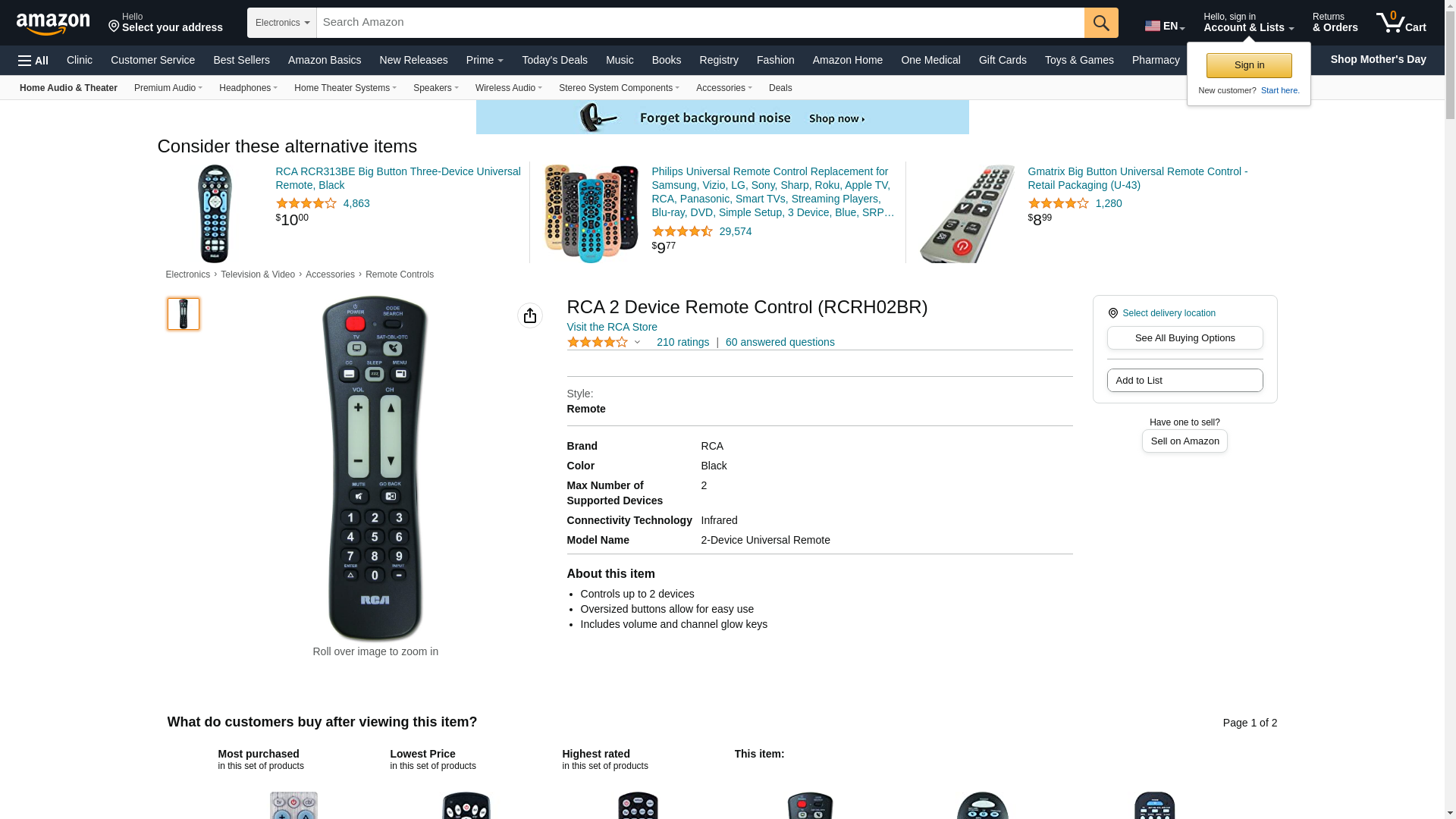Select the RCA remote thumbnail image
Viewport: 1456px width, 819px height.
[184, 314]
